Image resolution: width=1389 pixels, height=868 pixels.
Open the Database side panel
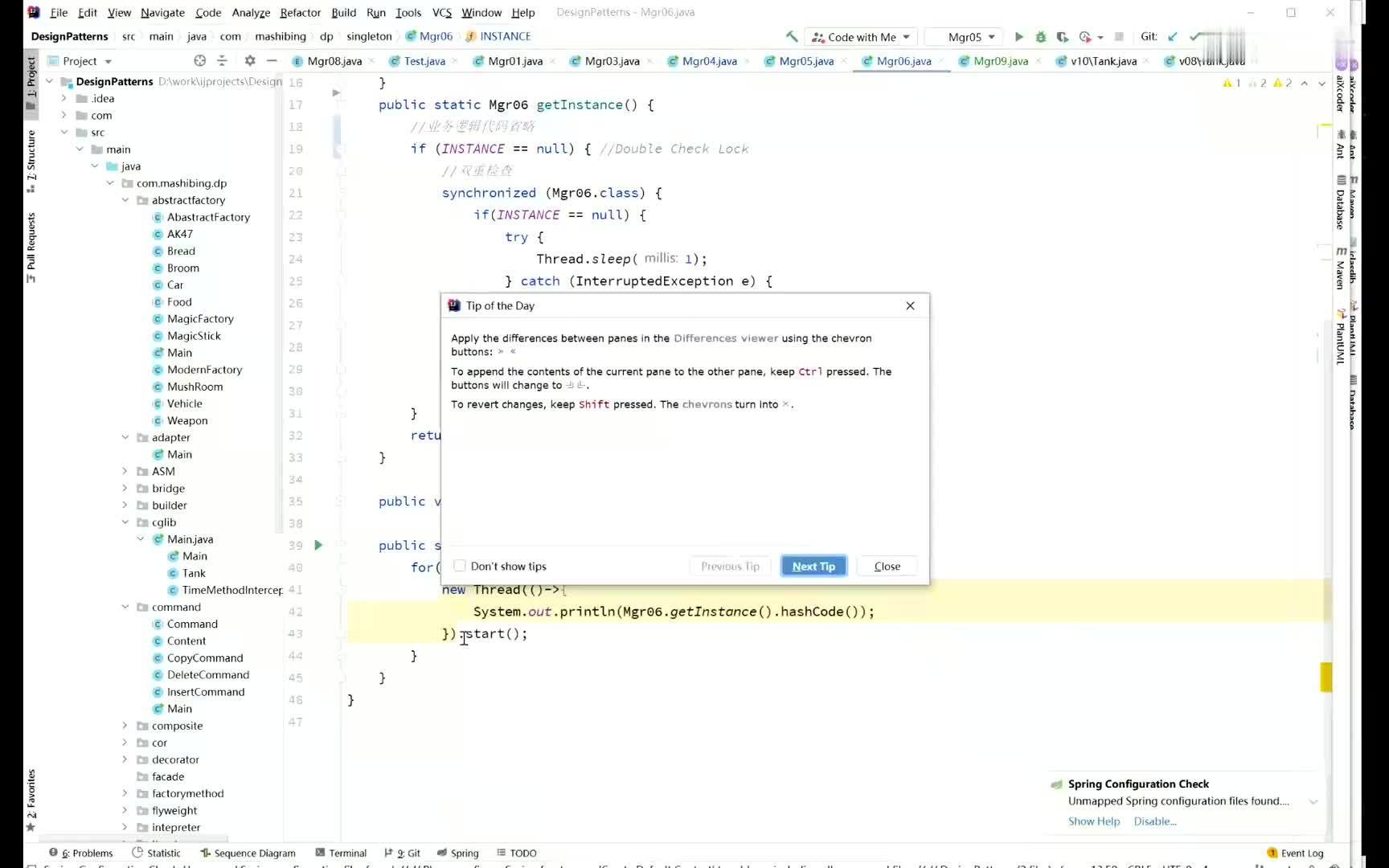[1340, 203]
